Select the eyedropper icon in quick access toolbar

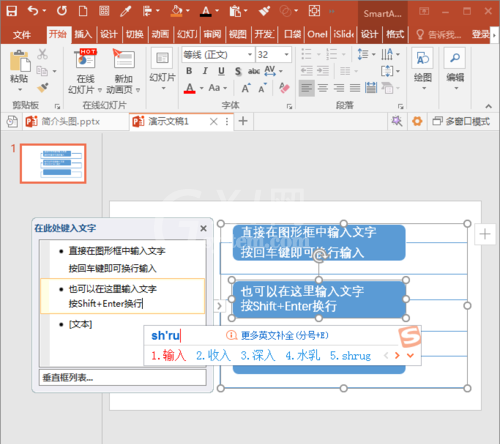[125, 11]
